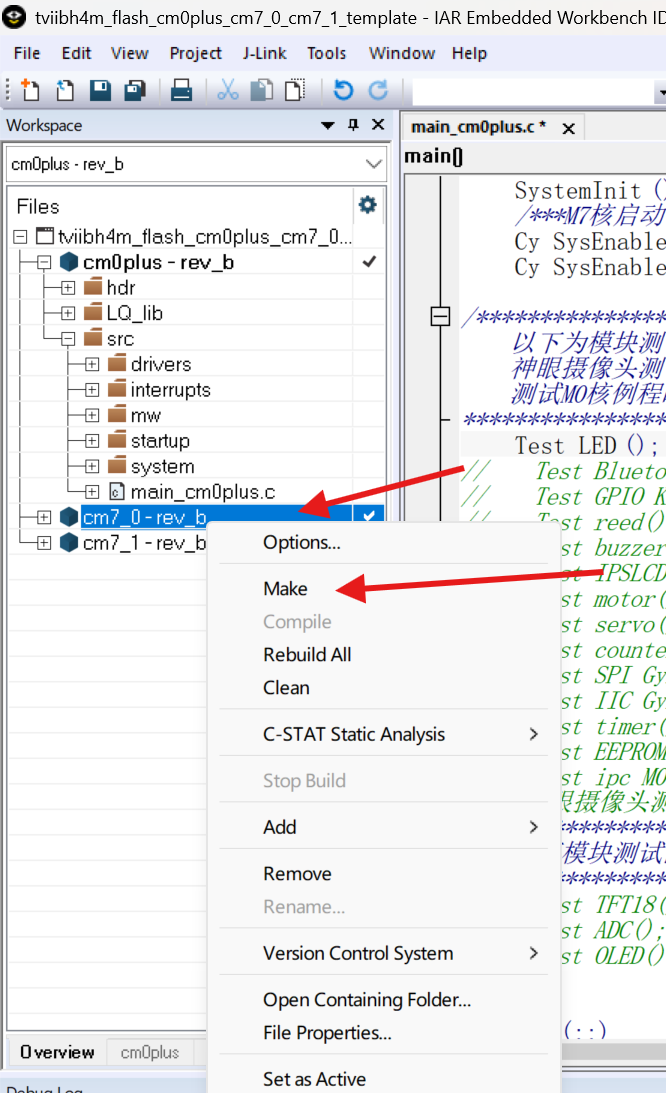Image resolution: width=666 pixels, height=1093 pixels.
Task: Collapse the workspace root tree node
Action: click(x=20, y=237)
